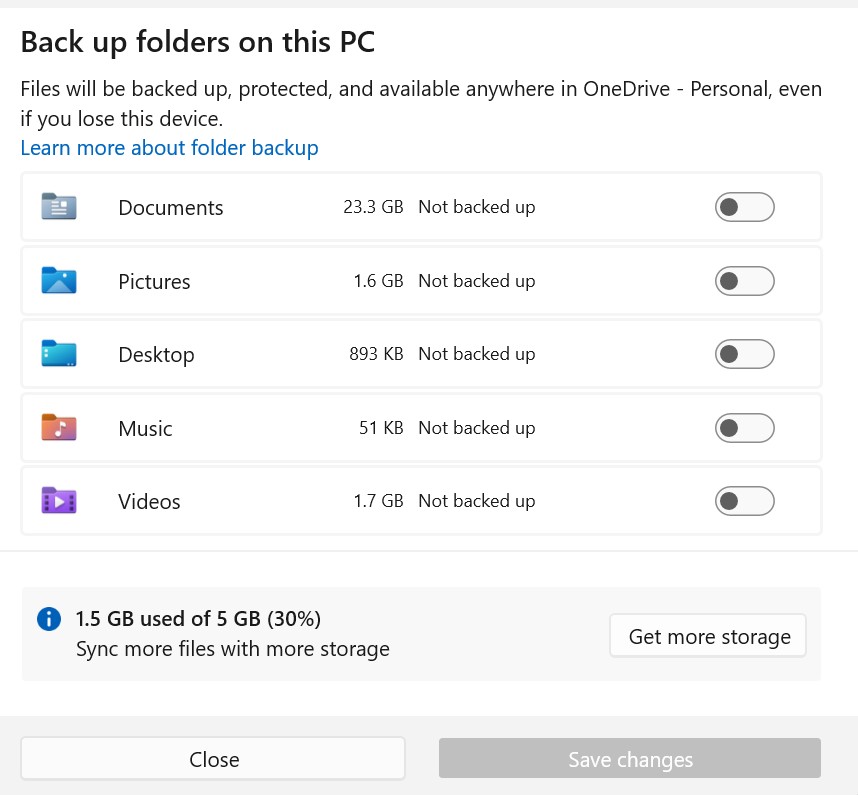Viewport: 858px width, 795px height.
Task: Turn on Pictures backup toggle
Action: click(744, 281)
